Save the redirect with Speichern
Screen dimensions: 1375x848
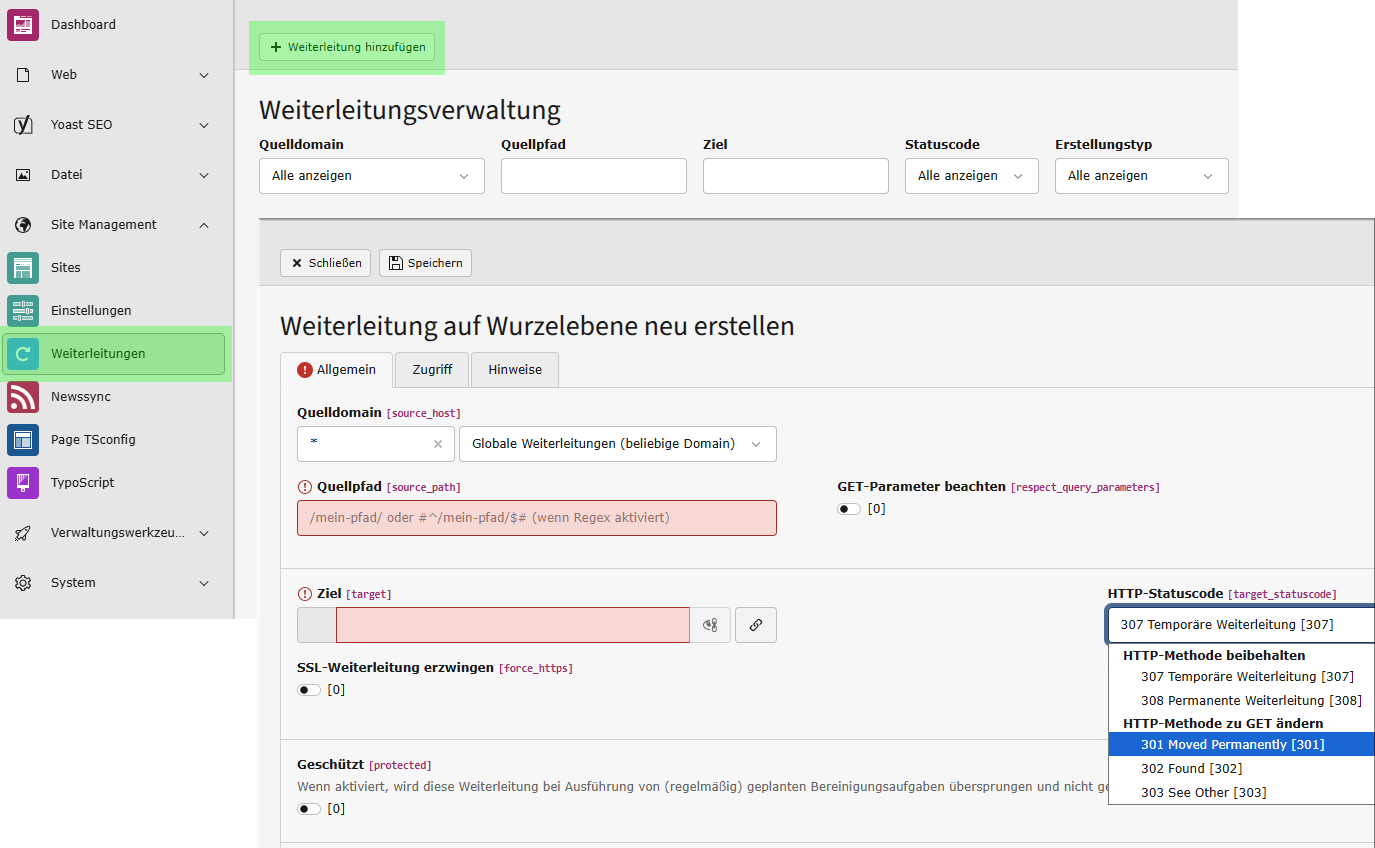click(425, 262)
